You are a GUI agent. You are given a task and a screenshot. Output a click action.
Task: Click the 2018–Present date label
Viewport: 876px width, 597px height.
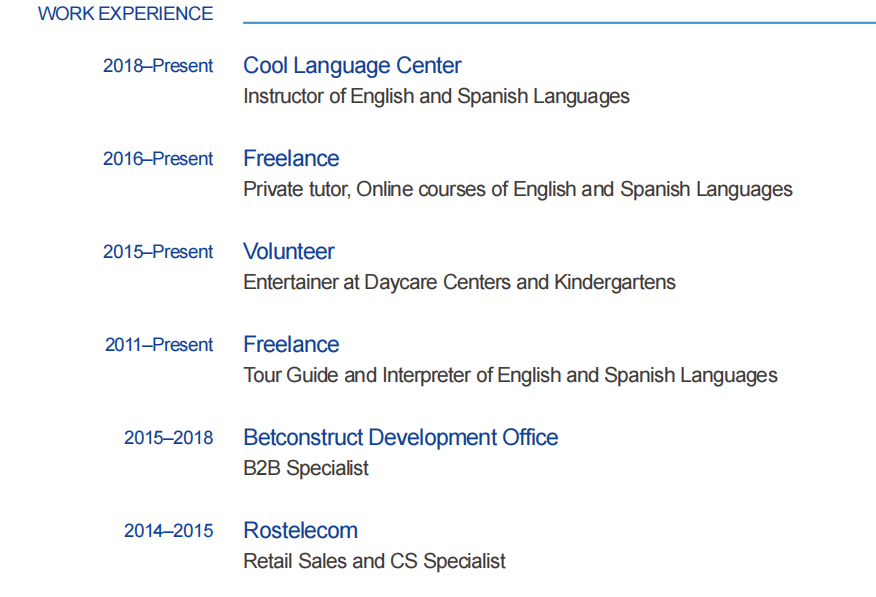click(x=158, y=66)
